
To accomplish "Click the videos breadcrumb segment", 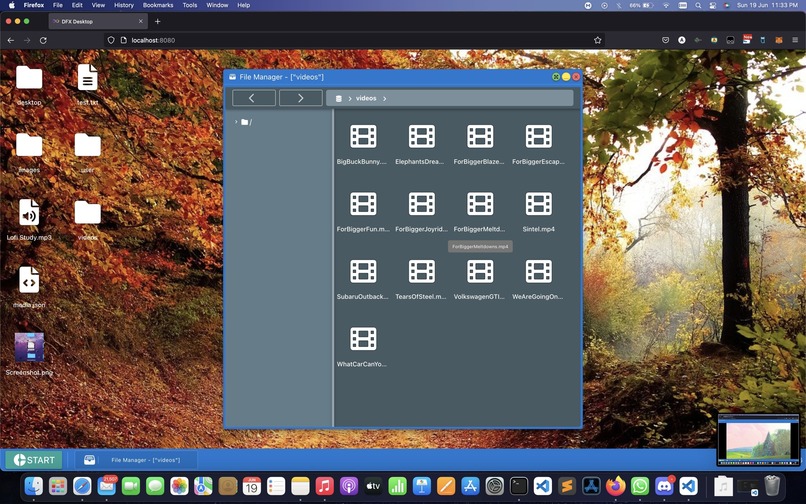I will click(x=366, y=98).
